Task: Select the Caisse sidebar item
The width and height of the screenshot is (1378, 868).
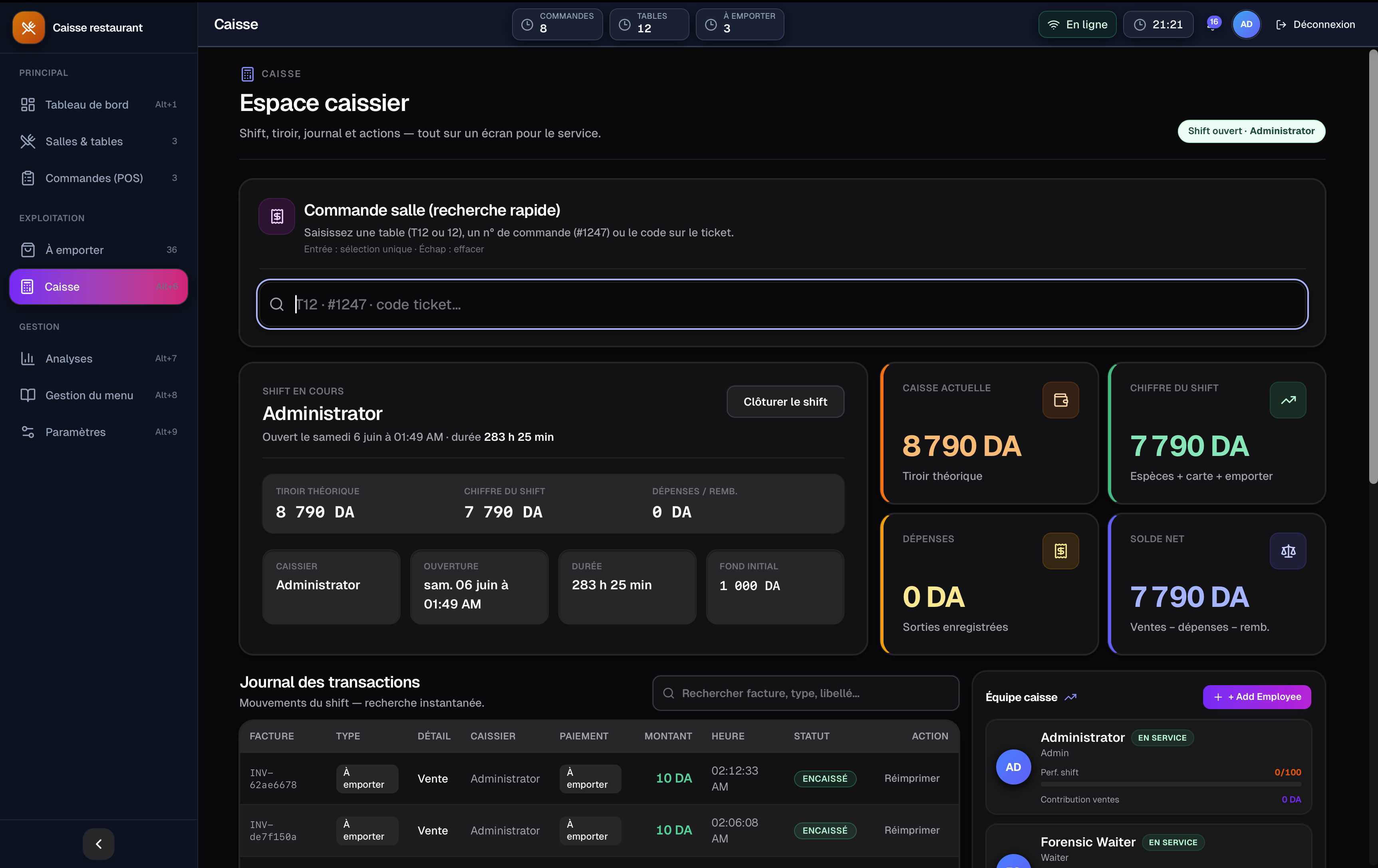Action: click(x=98, y=287)
